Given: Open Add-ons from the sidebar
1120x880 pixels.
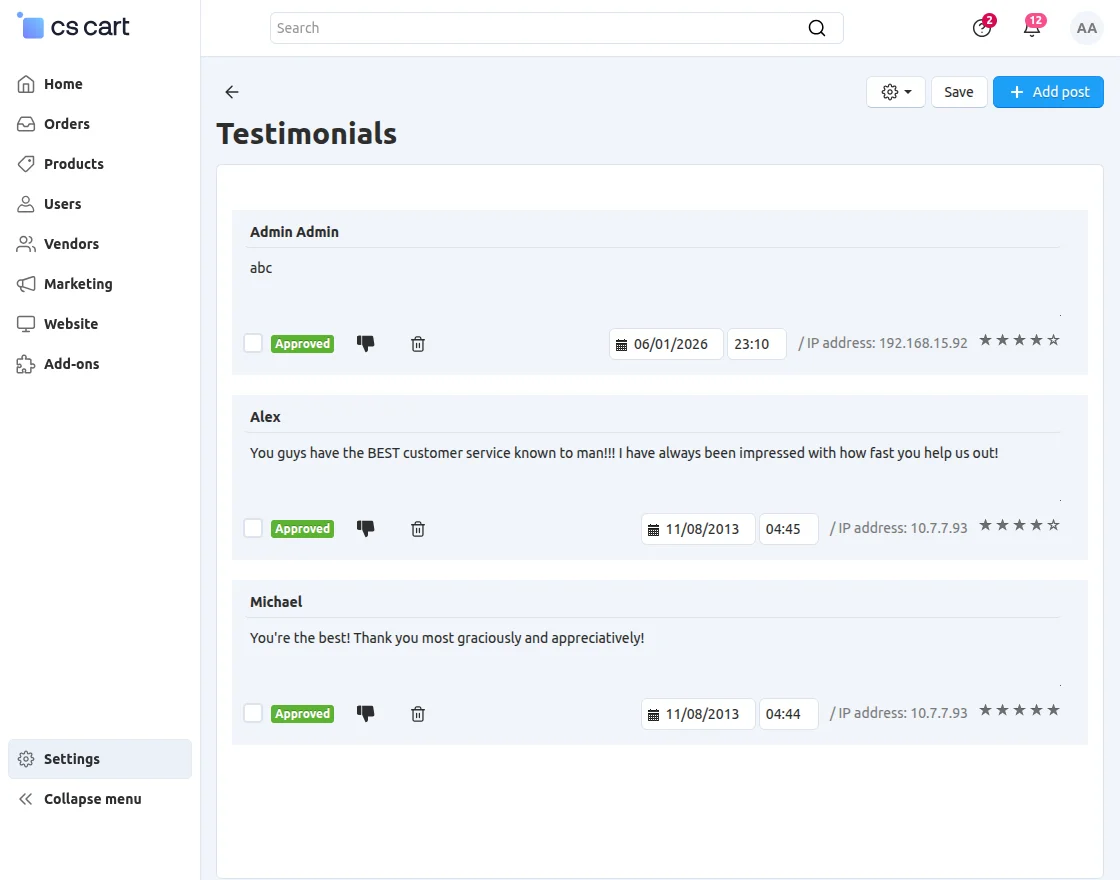Looking at the screenshot, I should [71, 364].
